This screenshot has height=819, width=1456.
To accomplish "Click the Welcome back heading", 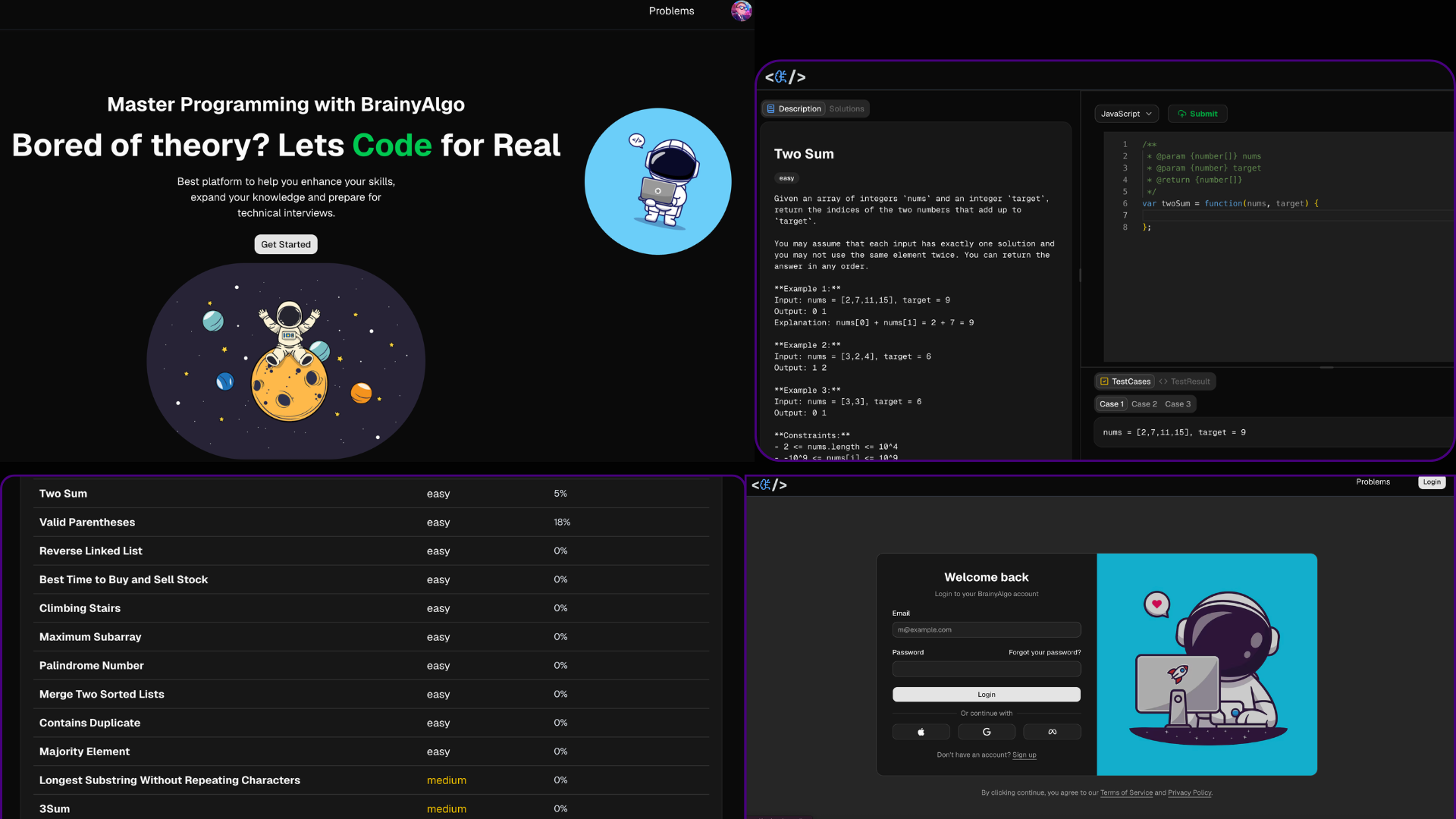I will (987, 577).
